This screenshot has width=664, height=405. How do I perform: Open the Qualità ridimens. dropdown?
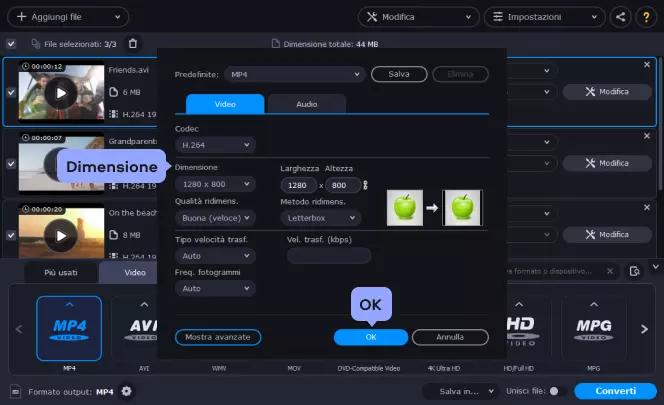[x=215, y=218]
